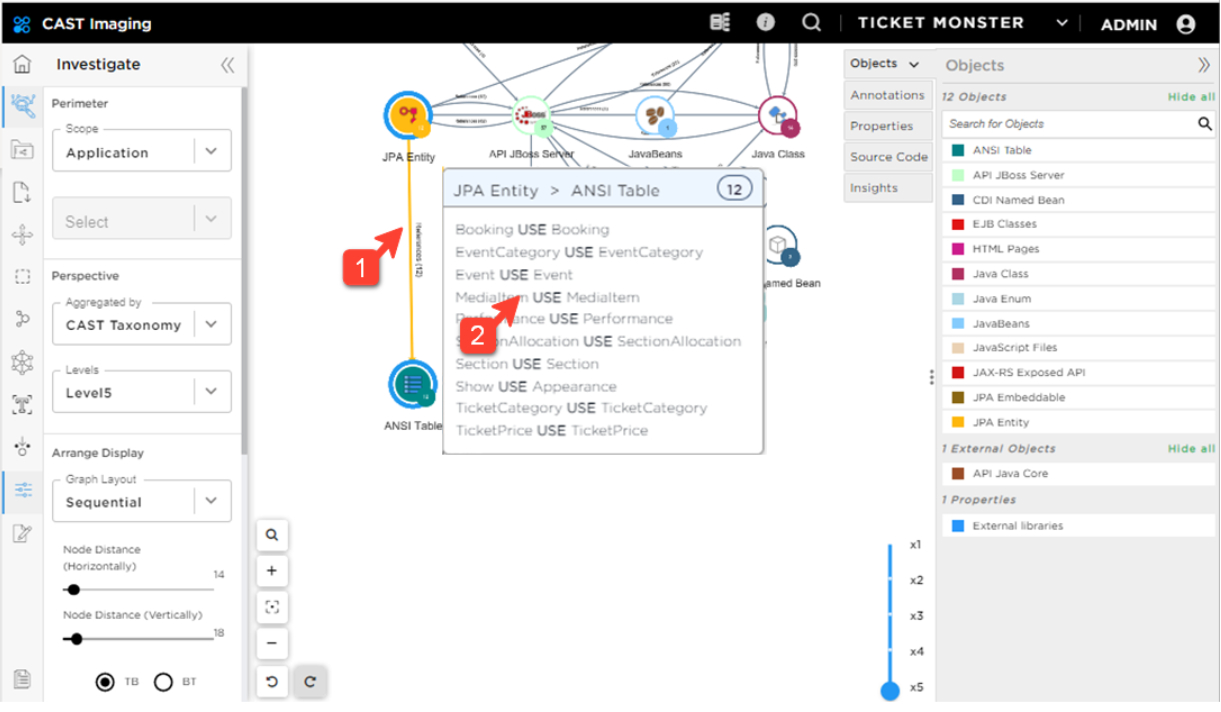Screen dimensions: 1221x712
Task: Open the Objects tab dropdown
Action: point(887,64)
